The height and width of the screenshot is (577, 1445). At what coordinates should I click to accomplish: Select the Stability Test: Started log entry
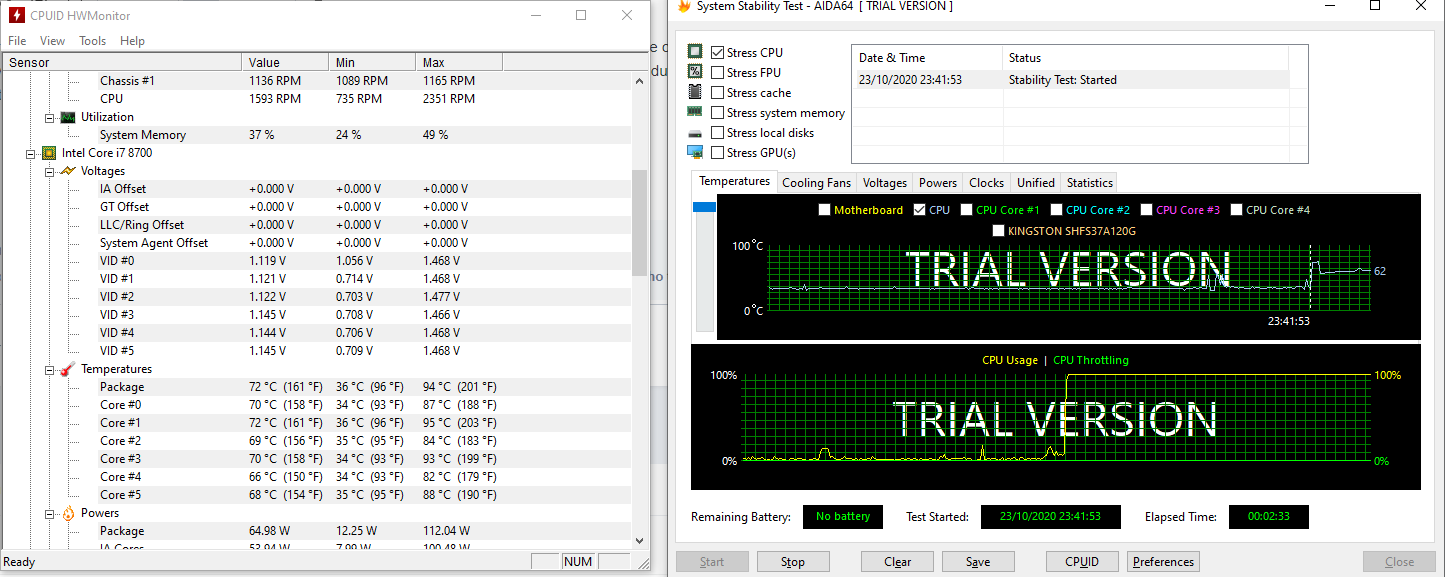click(1071, 80)
